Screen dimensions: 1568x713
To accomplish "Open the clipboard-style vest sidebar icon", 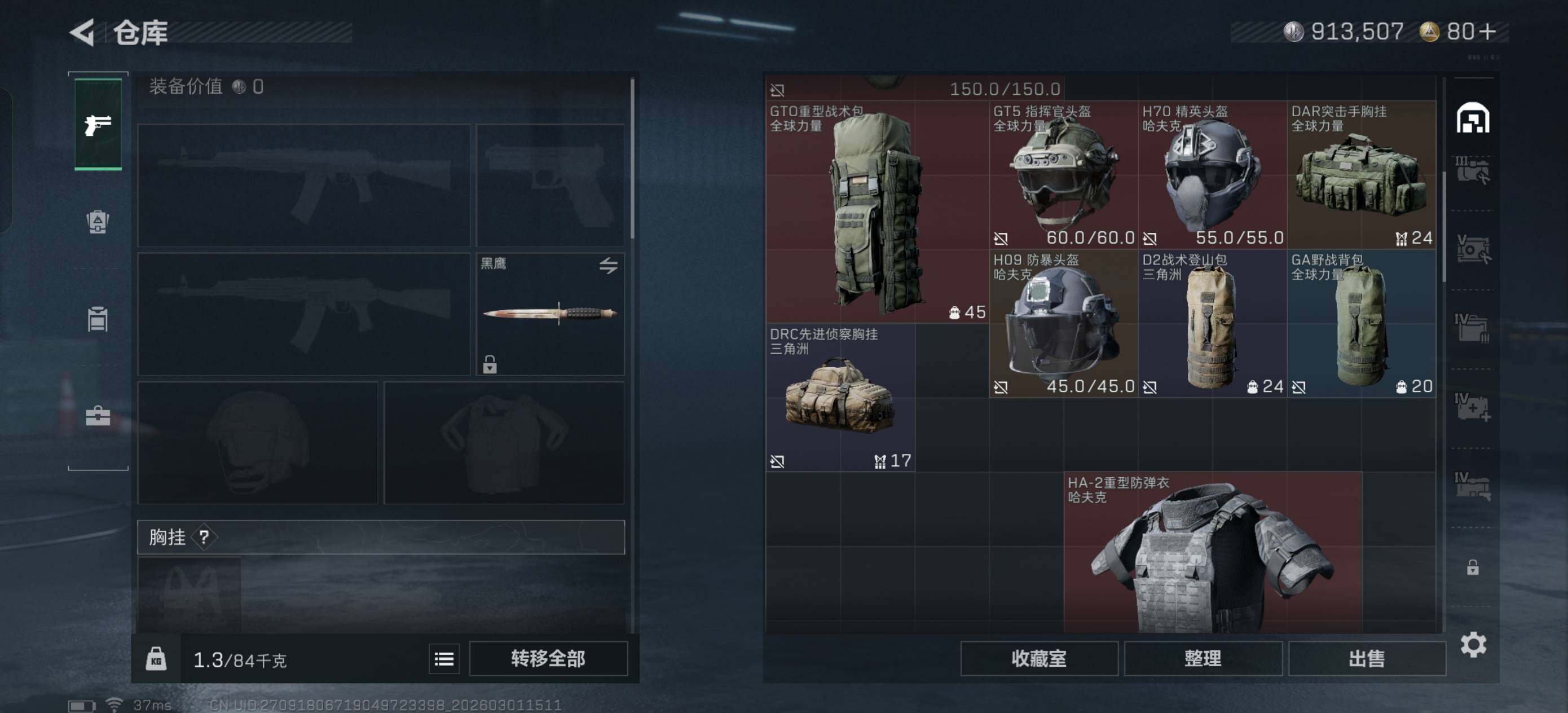I will coord(98,319).
